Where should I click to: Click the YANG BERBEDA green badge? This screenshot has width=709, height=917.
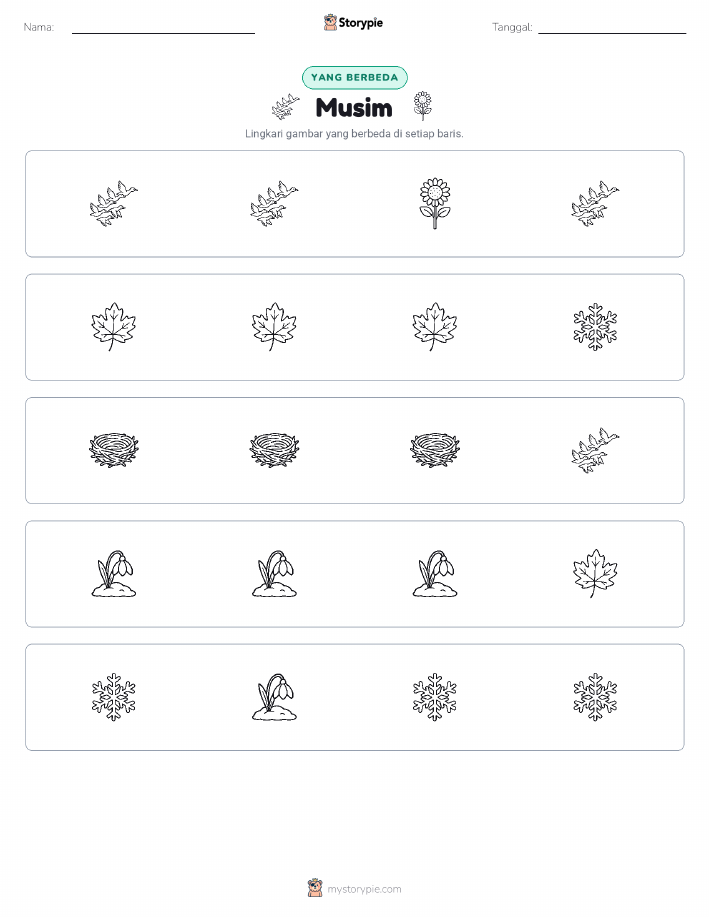354,77
